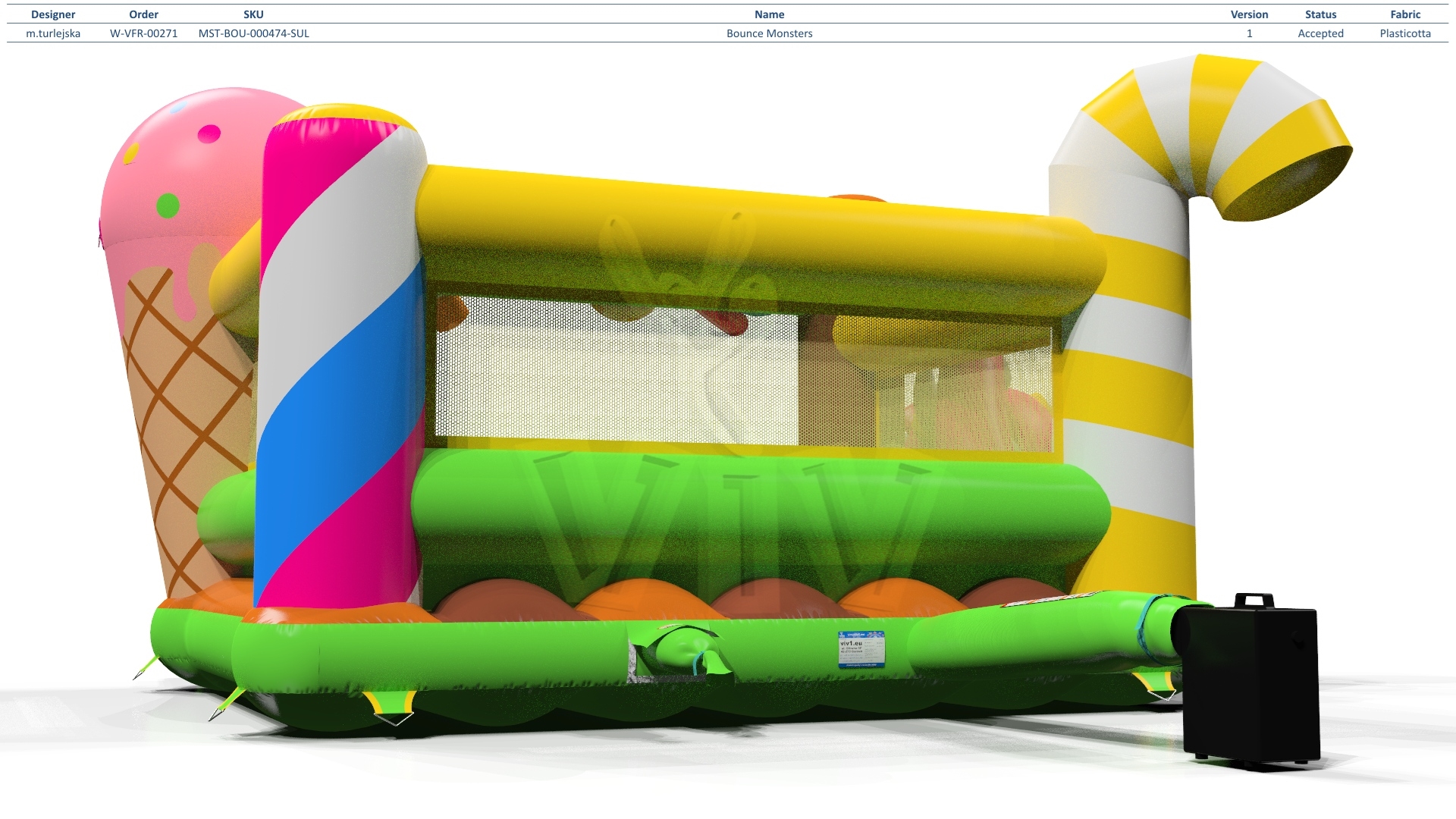Screen dimensions: 1456x819
Task: Select the Order column header
Action: point(143,14)
